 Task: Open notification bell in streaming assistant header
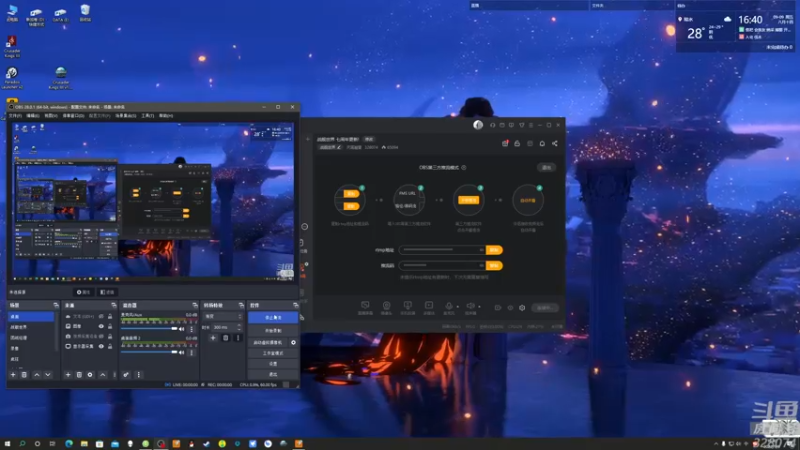(x=542, y=143)
